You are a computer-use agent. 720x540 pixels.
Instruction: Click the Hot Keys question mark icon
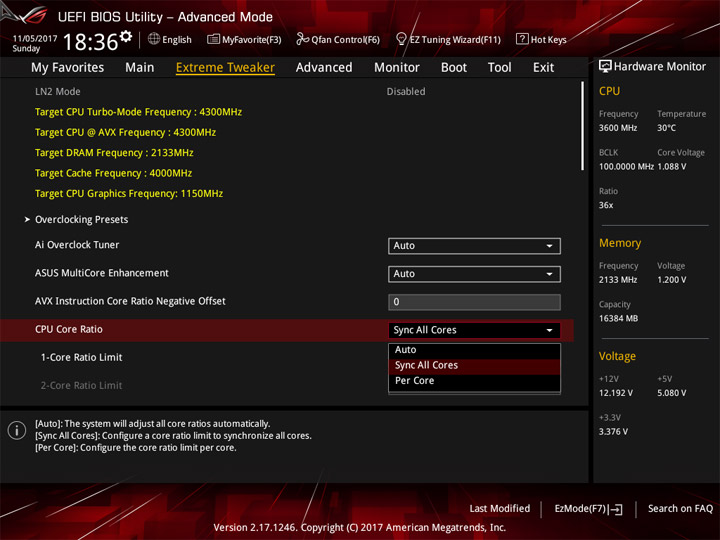coord(522,39)
